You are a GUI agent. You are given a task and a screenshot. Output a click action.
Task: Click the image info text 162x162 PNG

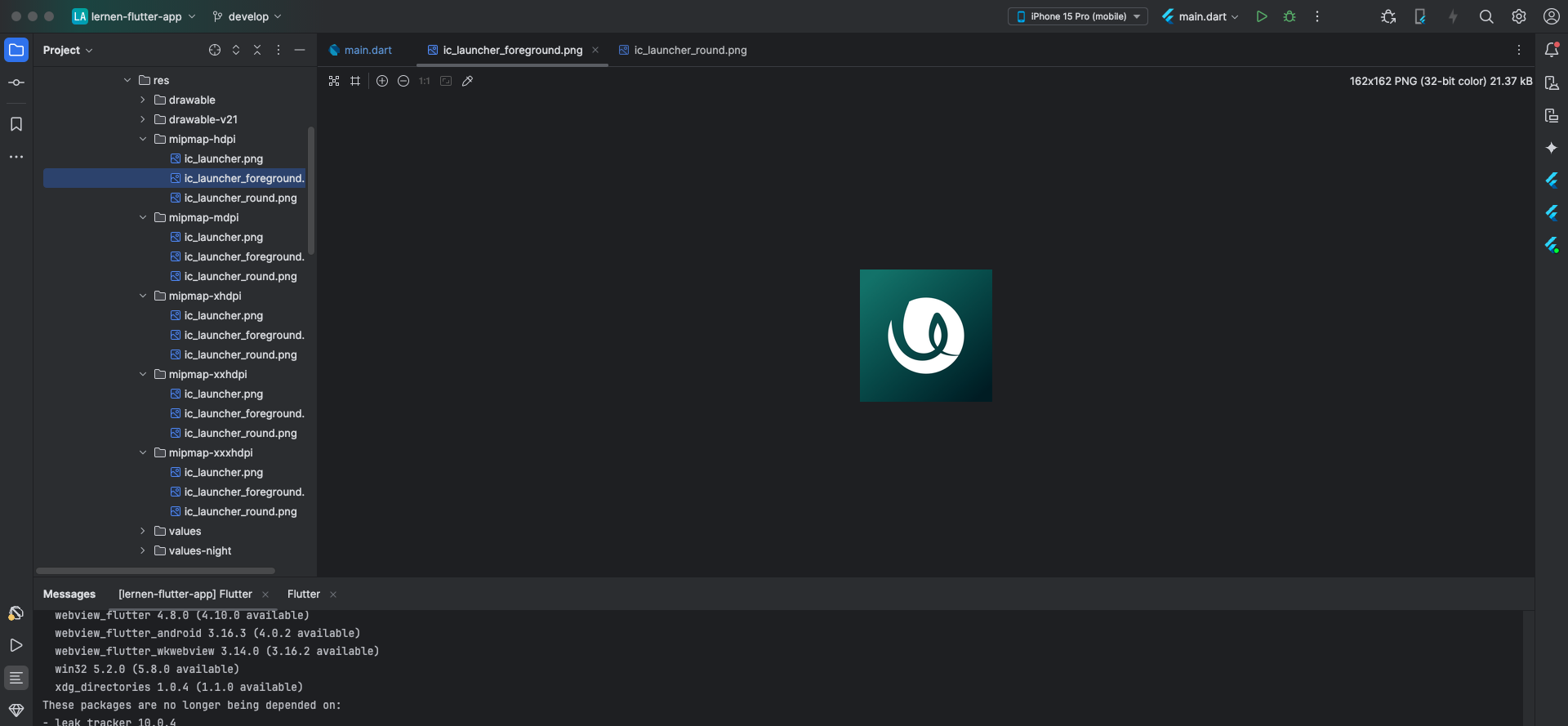coord(1441,81)
